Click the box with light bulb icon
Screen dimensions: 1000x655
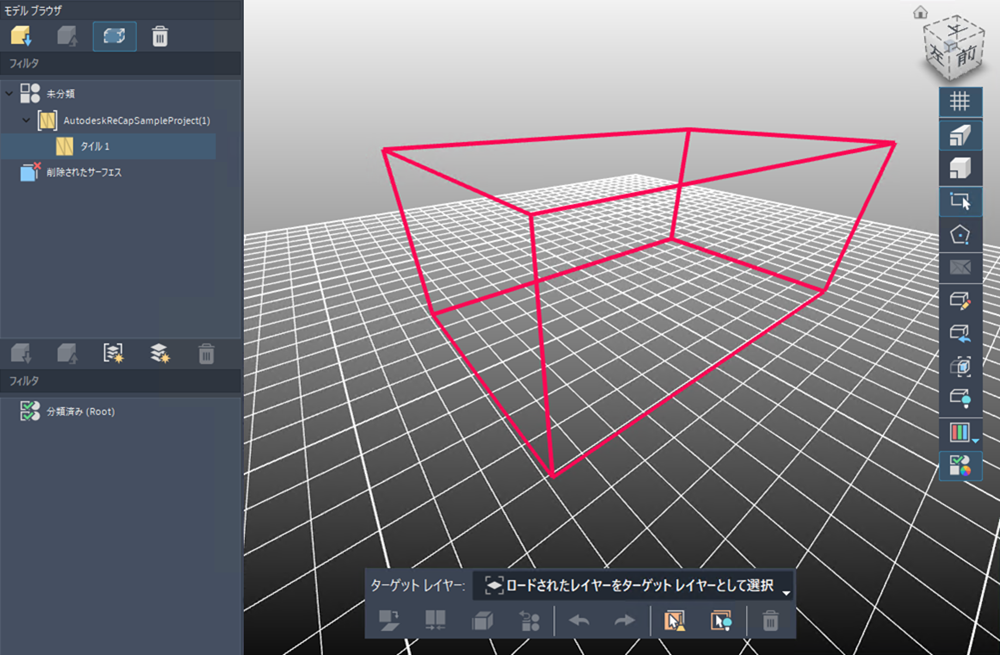(960, 399)
